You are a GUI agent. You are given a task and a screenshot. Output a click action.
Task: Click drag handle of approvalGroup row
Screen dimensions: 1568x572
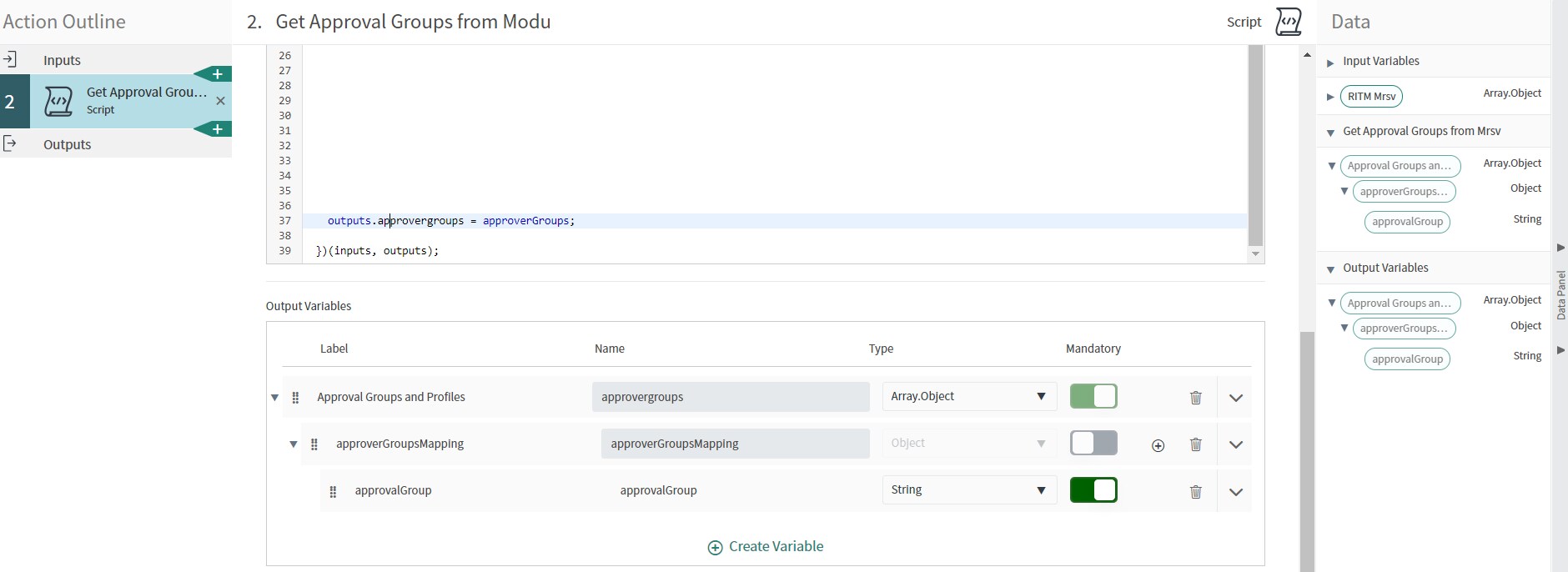pyautogui.click(x=333, y=491)
